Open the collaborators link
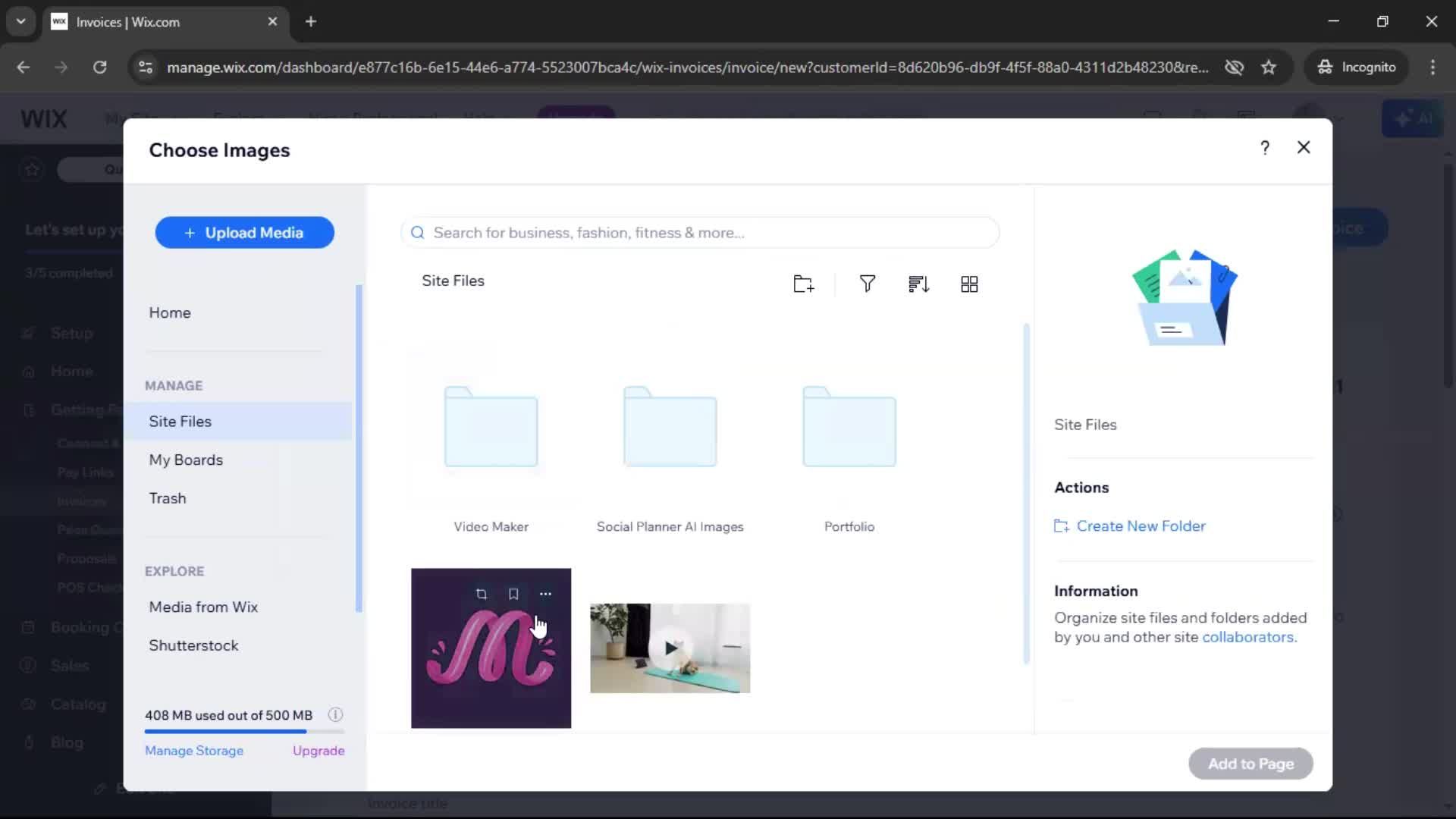Viewport: 1456px width, 819px height. click(1247, 638)
